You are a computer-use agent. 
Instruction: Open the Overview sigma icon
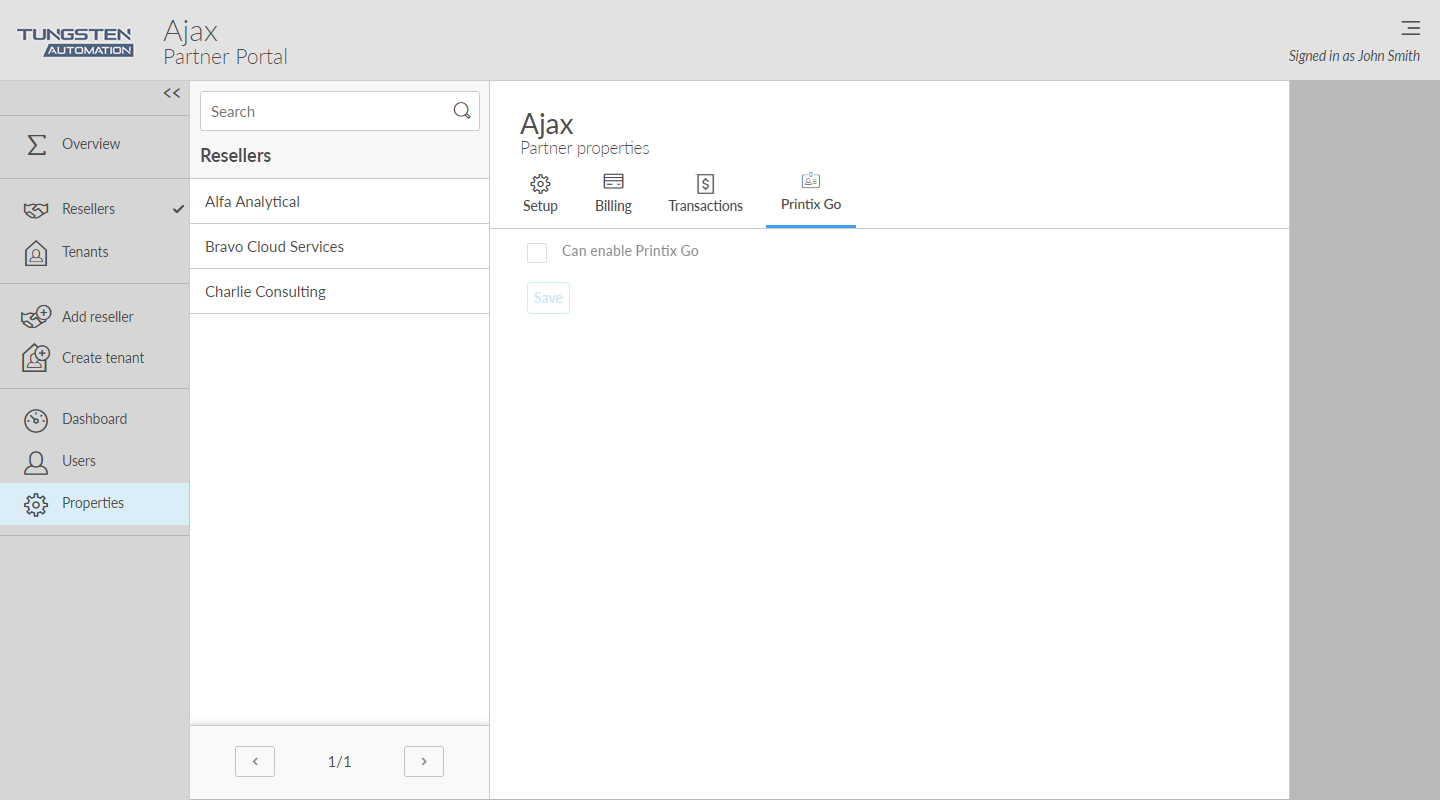coord(36,144)
